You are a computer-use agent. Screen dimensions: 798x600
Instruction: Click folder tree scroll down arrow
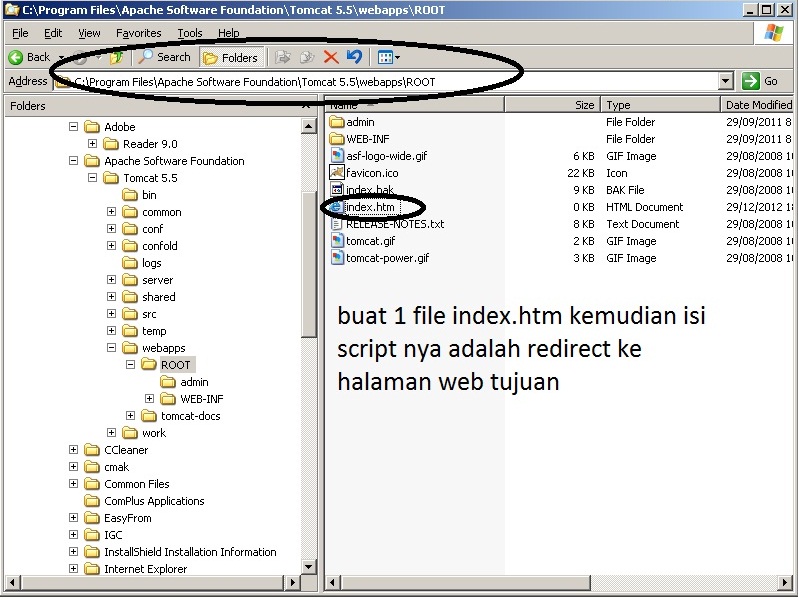(308, 566)
